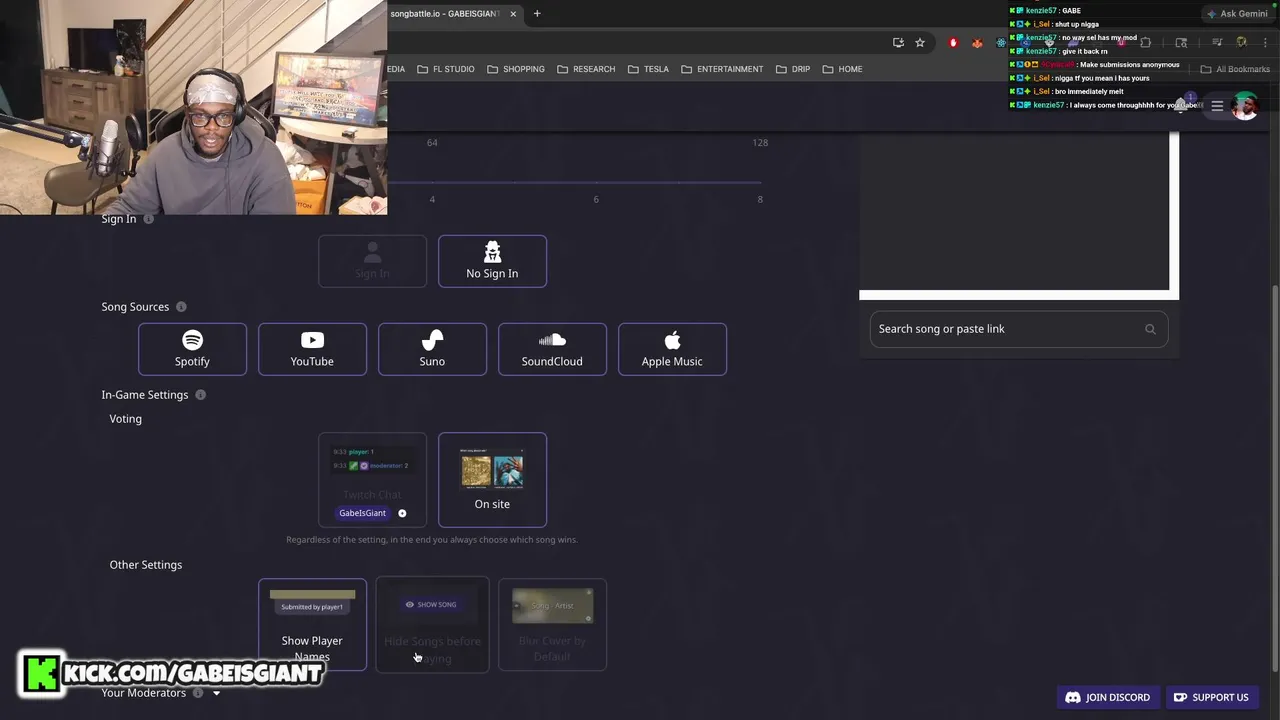Viewport: 1280px width, 720px height.
Task: Toggle Show Player Names setting
Action: pyautogui.click(x=312, y=625)
